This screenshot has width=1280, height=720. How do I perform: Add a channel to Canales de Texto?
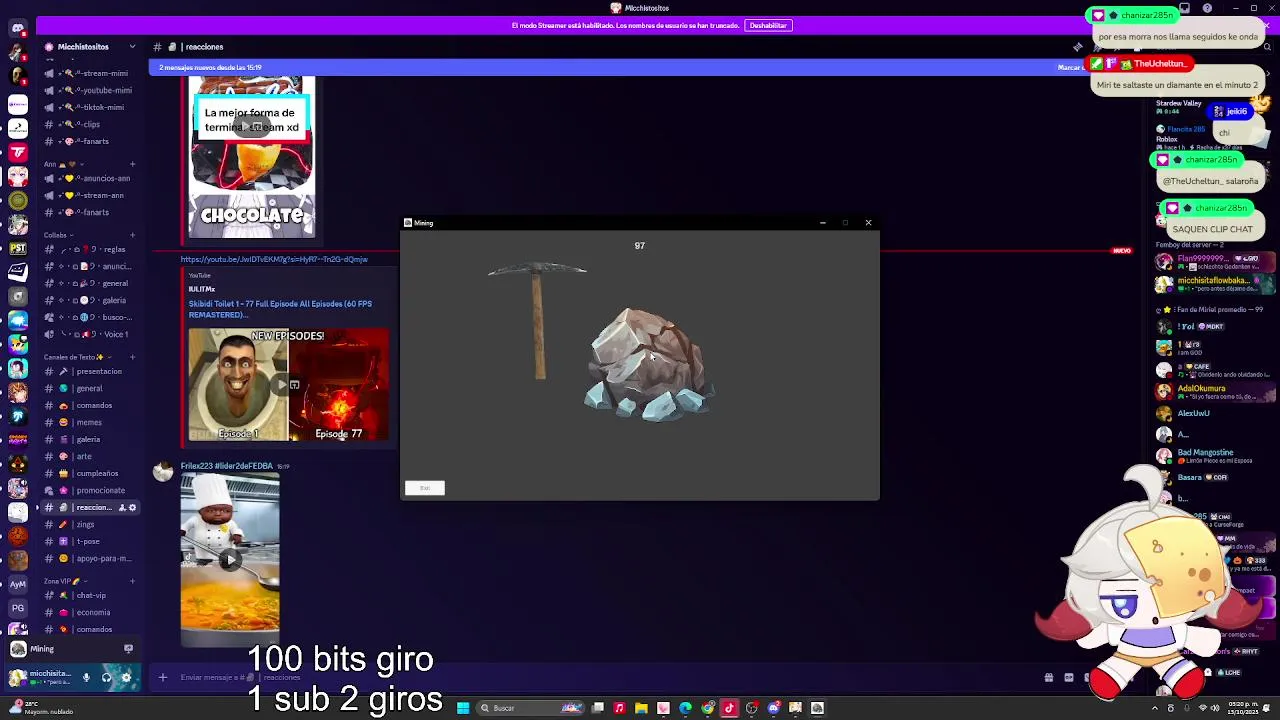coord(132,357)
